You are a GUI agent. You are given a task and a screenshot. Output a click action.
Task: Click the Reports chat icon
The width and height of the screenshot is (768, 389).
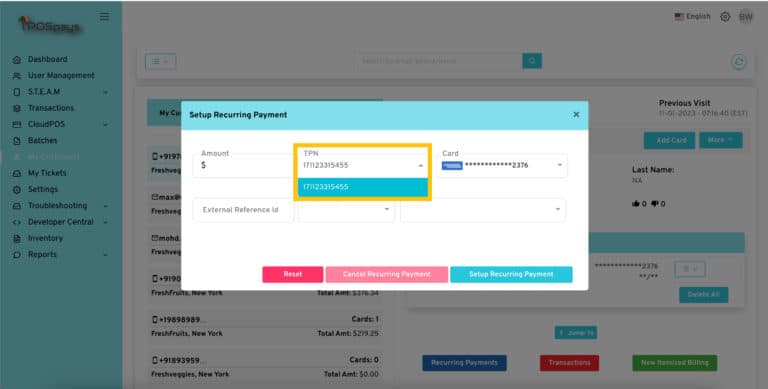tap(17, 255)
